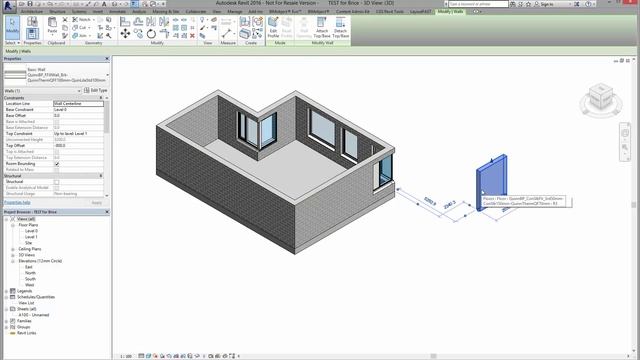640x360 pixels.
Task: Select the blue highlighted floor element
Action: pos(491,182)
